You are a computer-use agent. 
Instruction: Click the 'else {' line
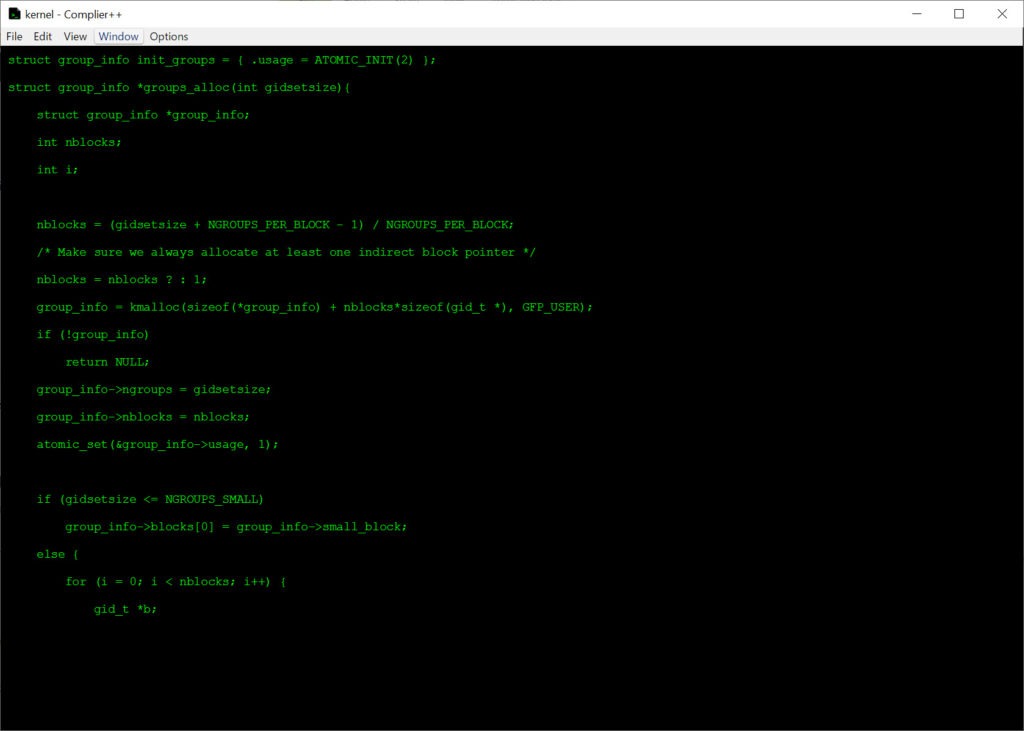tap(57, 554)
